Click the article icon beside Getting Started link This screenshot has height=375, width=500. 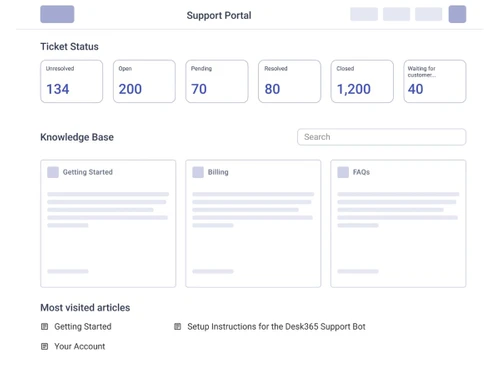click(x=44, y=326)
